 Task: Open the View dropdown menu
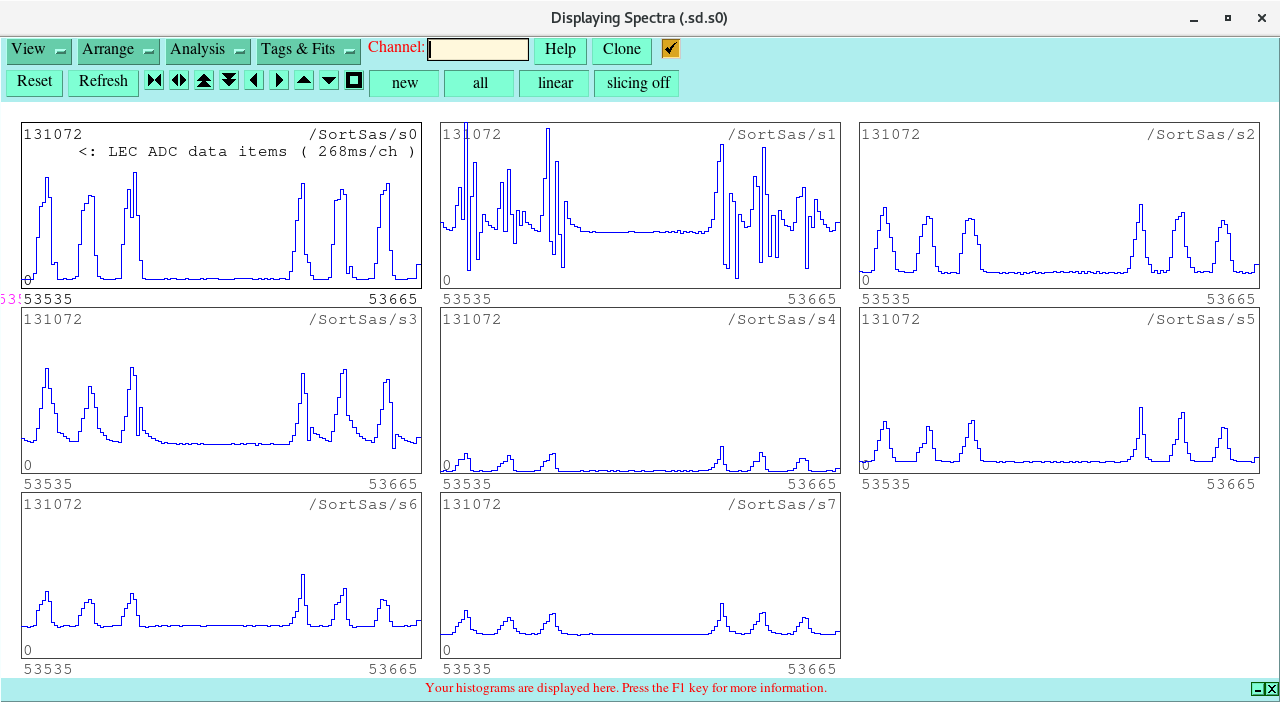pos(39,50)
